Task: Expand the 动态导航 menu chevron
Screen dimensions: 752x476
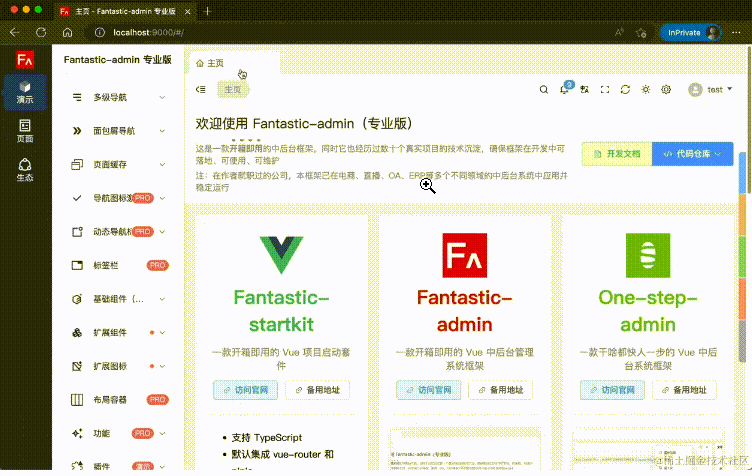Action: (163, 232)
